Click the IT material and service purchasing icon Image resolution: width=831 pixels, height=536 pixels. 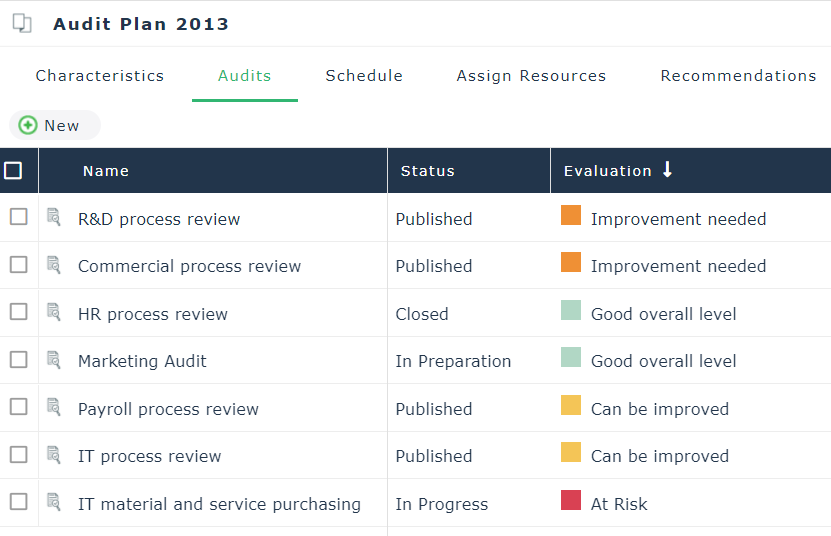pyautogui.click(x=54, y=502)
